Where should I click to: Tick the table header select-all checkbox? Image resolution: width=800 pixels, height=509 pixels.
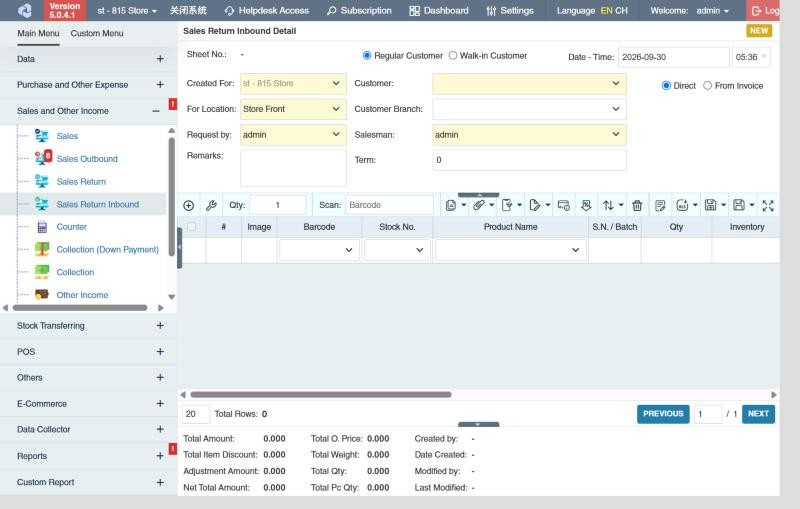192,226
